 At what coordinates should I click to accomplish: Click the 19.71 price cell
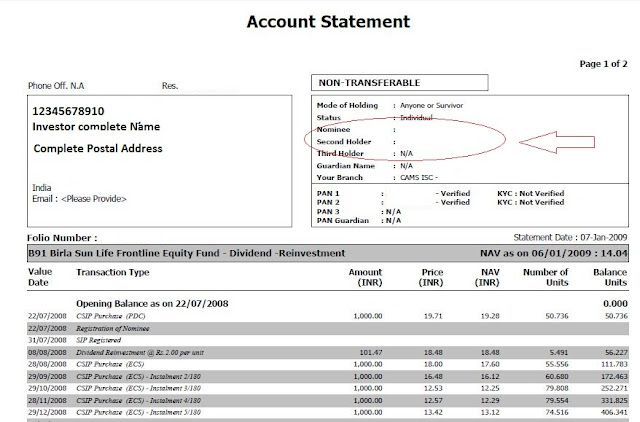(x=433, y=316)
